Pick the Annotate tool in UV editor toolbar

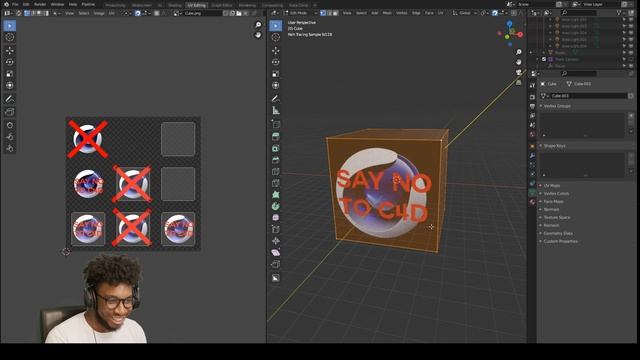pos(10,99)
